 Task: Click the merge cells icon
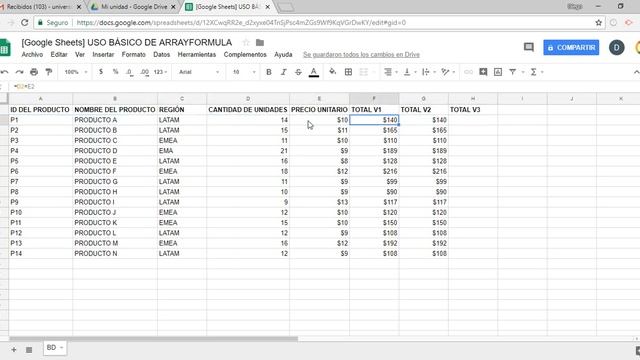tap(363, 72)
